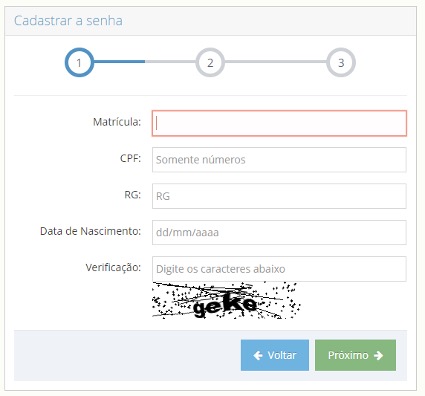Image resolution: width=425 pixels, height=396 pixels.
Task: Click the Matrícula label
Action: tap(117, 122)
